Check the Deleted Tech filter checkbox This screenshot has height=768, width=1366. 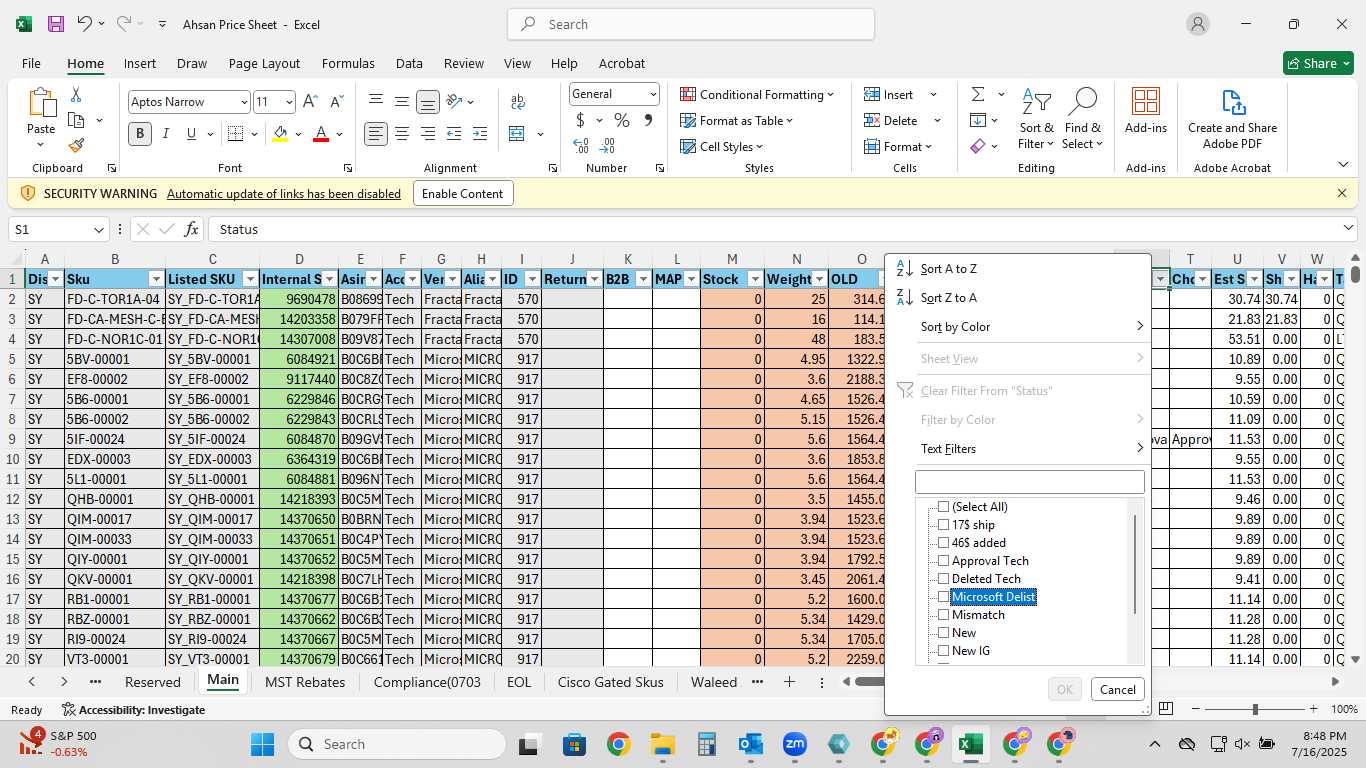pyautogui.click(x=943, y=579)
